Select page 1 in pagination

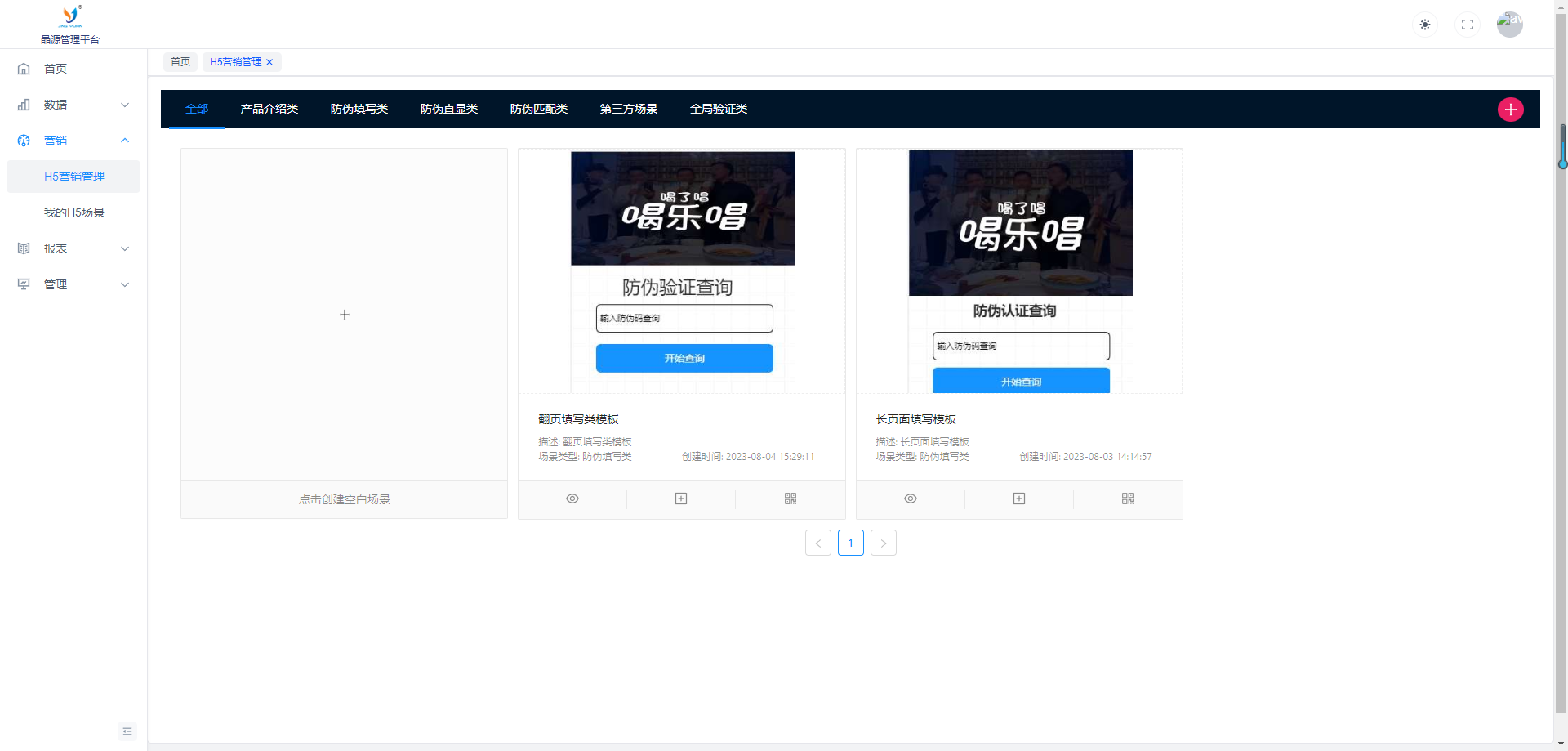(851, 543)
